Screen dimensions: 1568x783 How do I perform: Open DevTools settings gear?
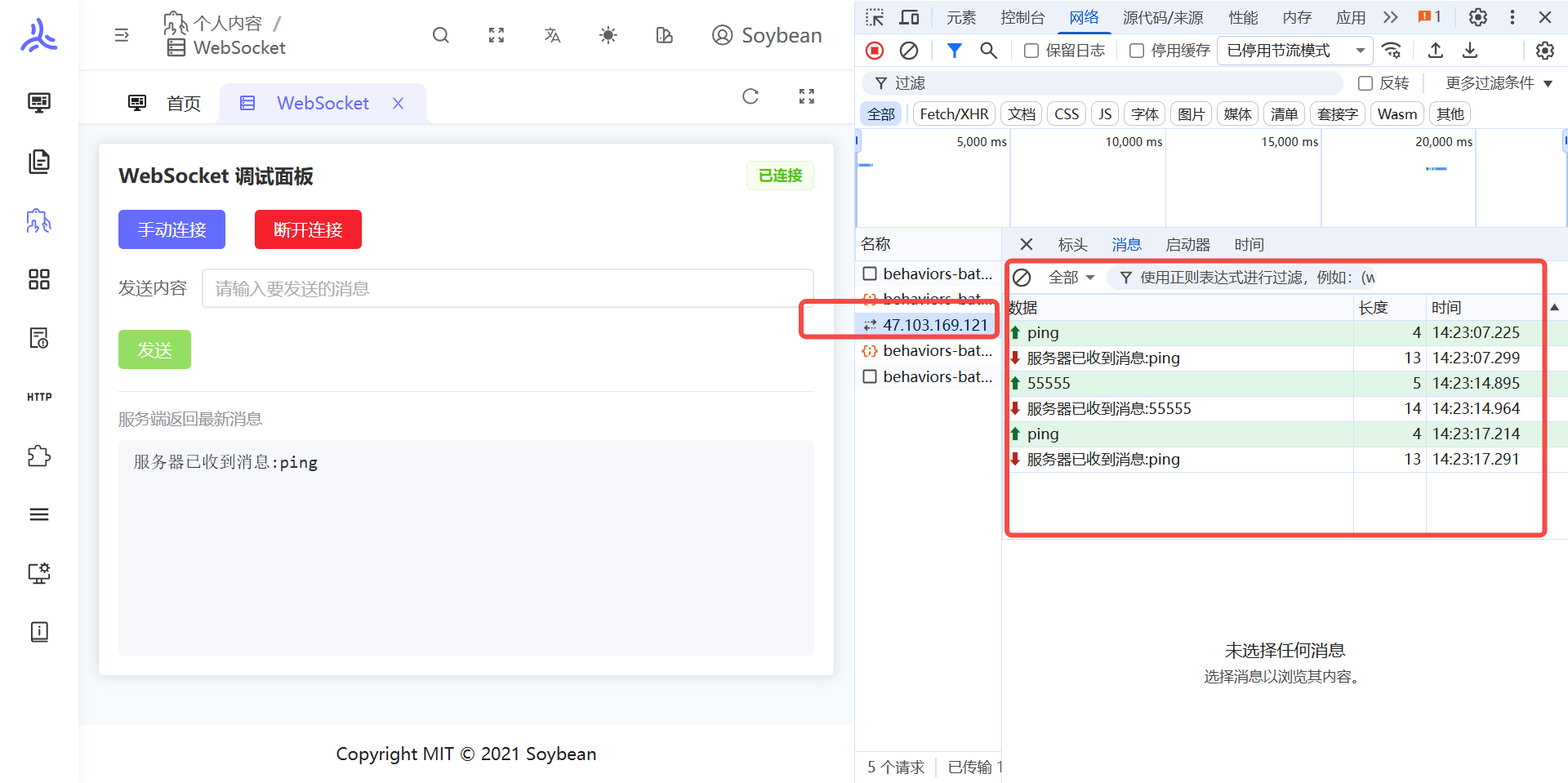[1477, 17]
